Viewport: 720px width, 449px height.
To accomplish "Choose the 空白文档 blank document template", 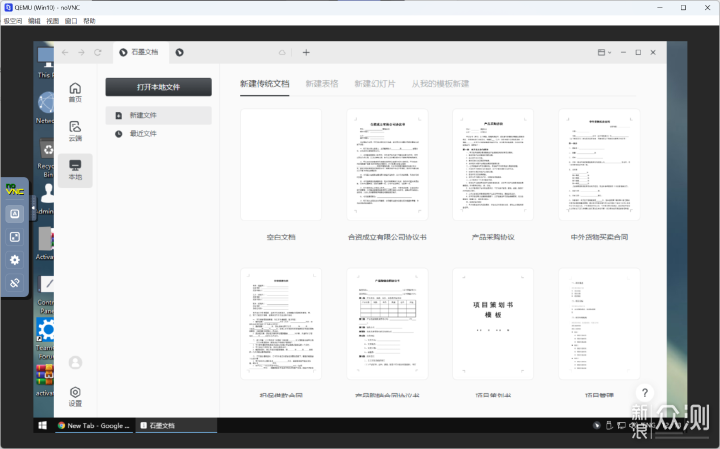I will click(281, 165).
